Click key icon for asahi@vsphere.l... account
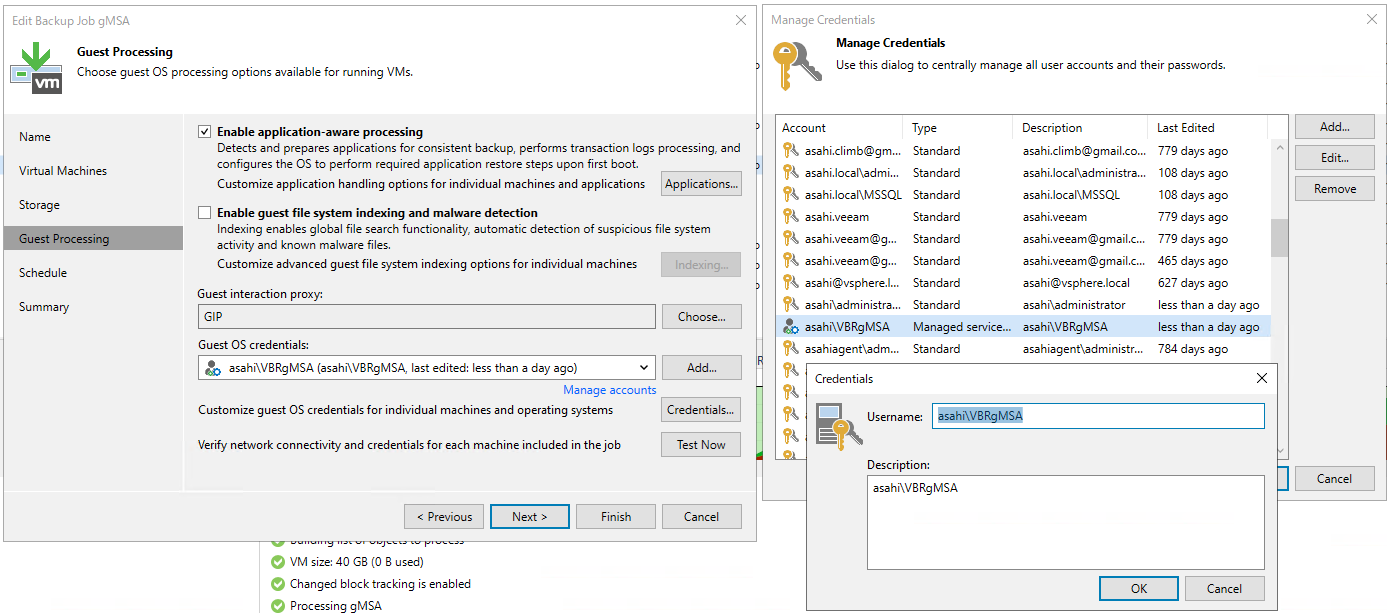Screen dimensions: 1387x613 click(791, 283)
